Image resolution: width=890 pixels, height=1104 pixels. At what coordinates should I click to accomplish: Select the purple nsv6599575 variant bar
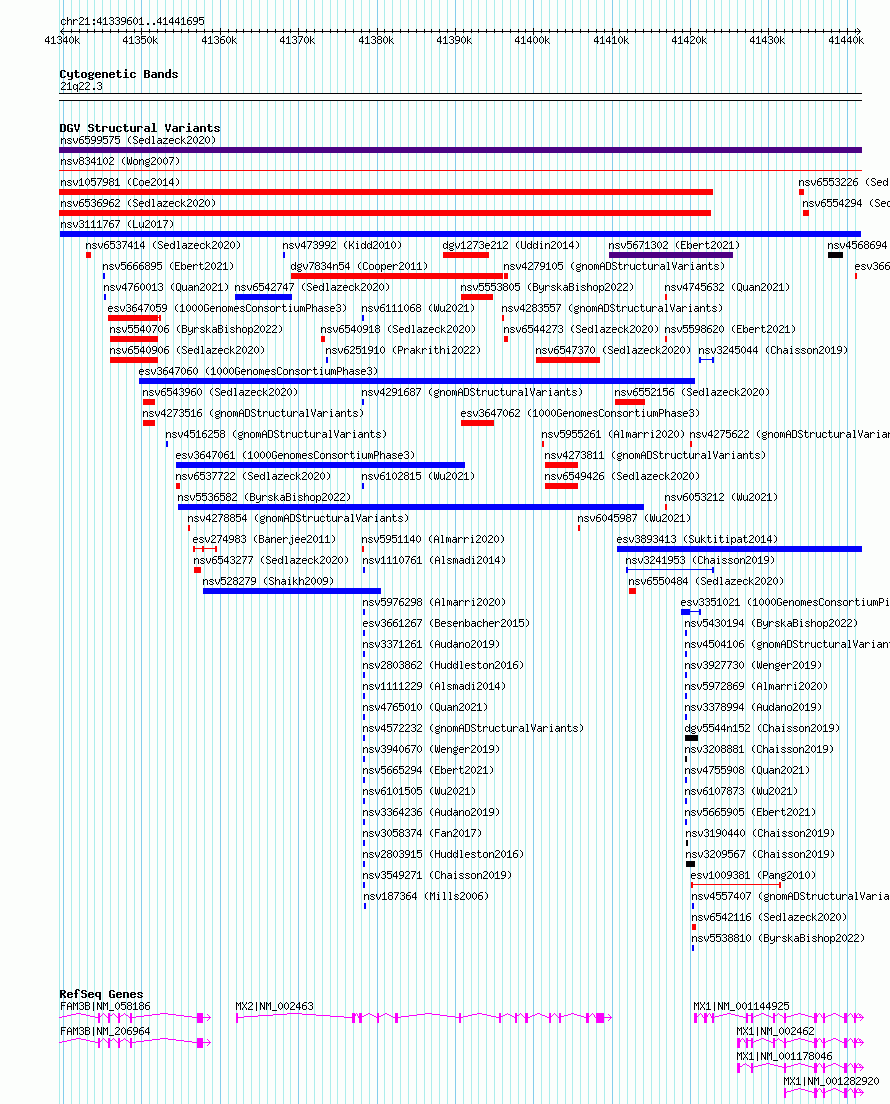click(460, 150)
